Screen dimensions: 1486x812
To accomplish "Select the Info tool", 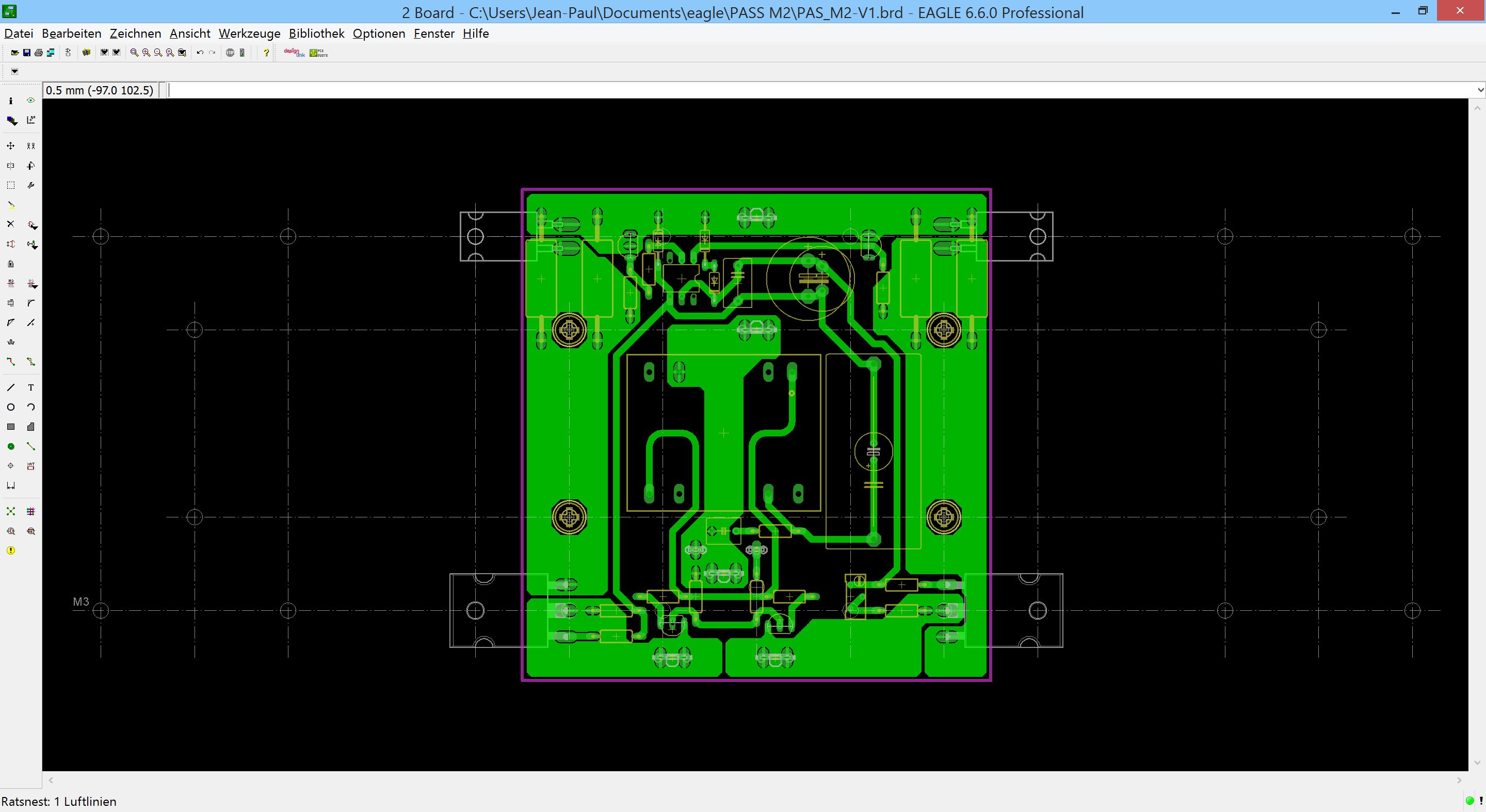I will pyautogui.click(x=10, y=101).
